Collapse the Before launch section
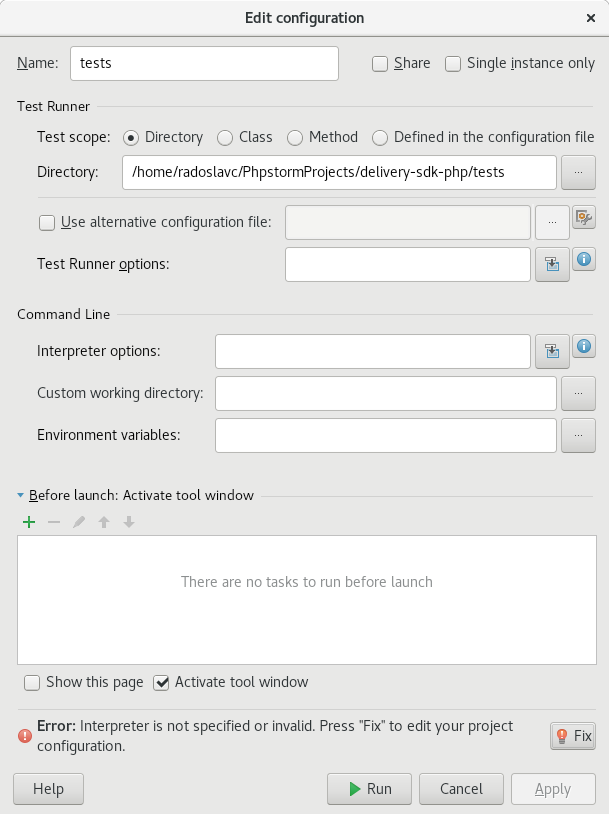Viewport: 609px width, 814px height. pos(20,495)
